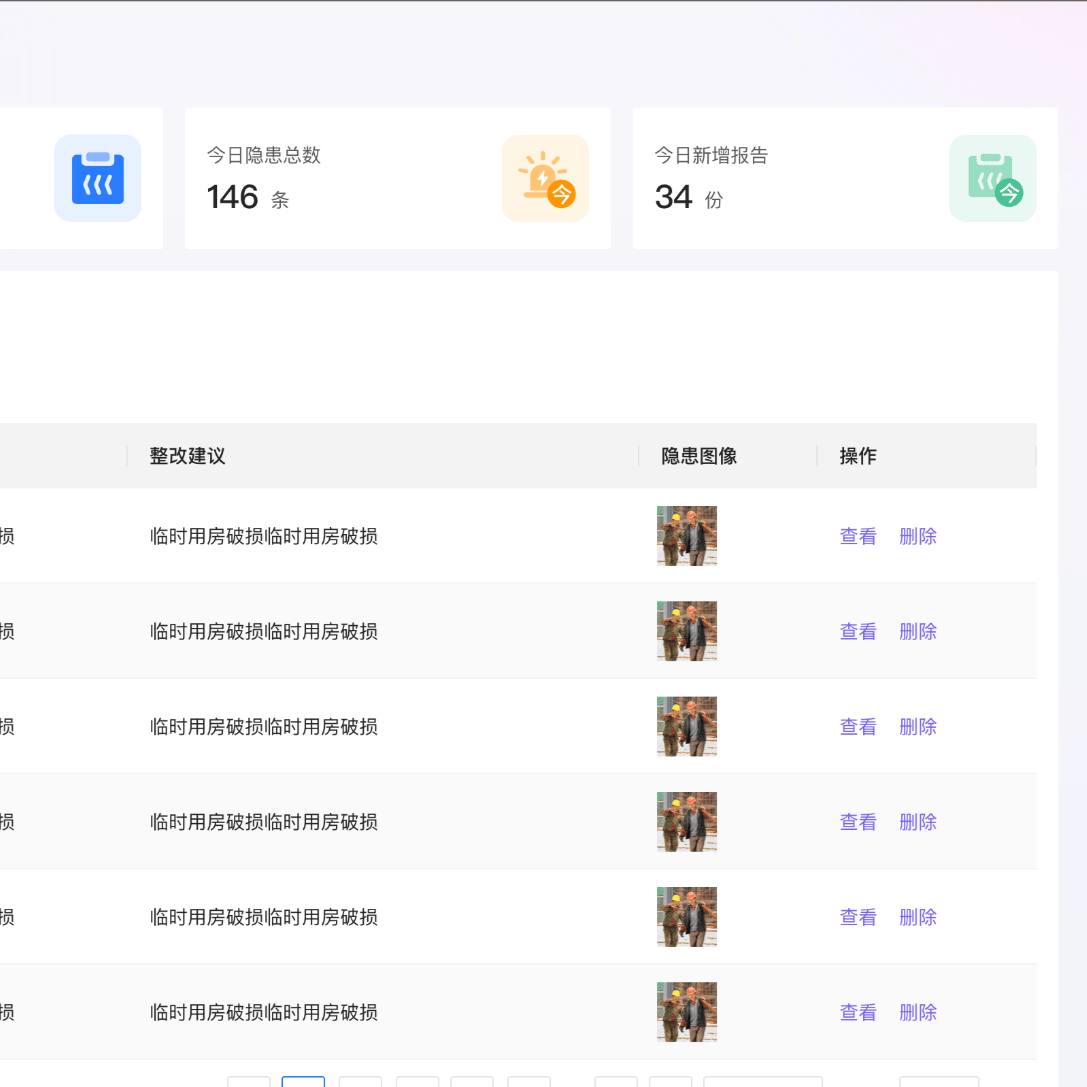The width and height of the screenshot is (1087, 1087).
Task: Click the blue clipboard statistics icon
Action: (x=97, y=178)
